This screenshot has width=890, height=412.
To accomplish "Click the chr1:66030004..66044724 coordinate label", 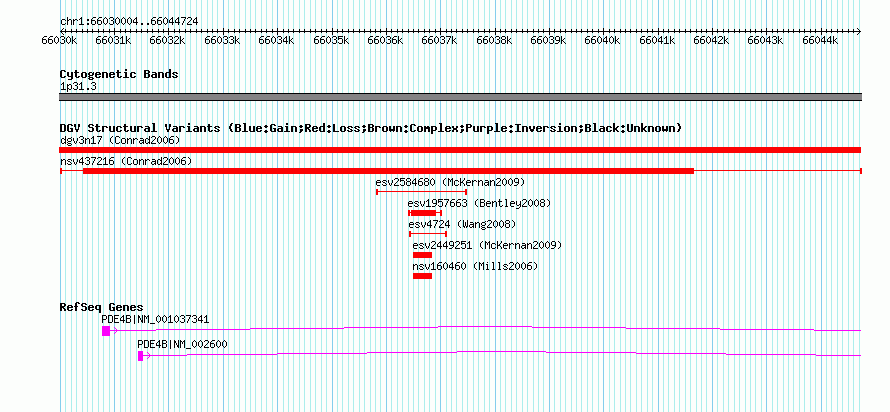I will (129, 21).
